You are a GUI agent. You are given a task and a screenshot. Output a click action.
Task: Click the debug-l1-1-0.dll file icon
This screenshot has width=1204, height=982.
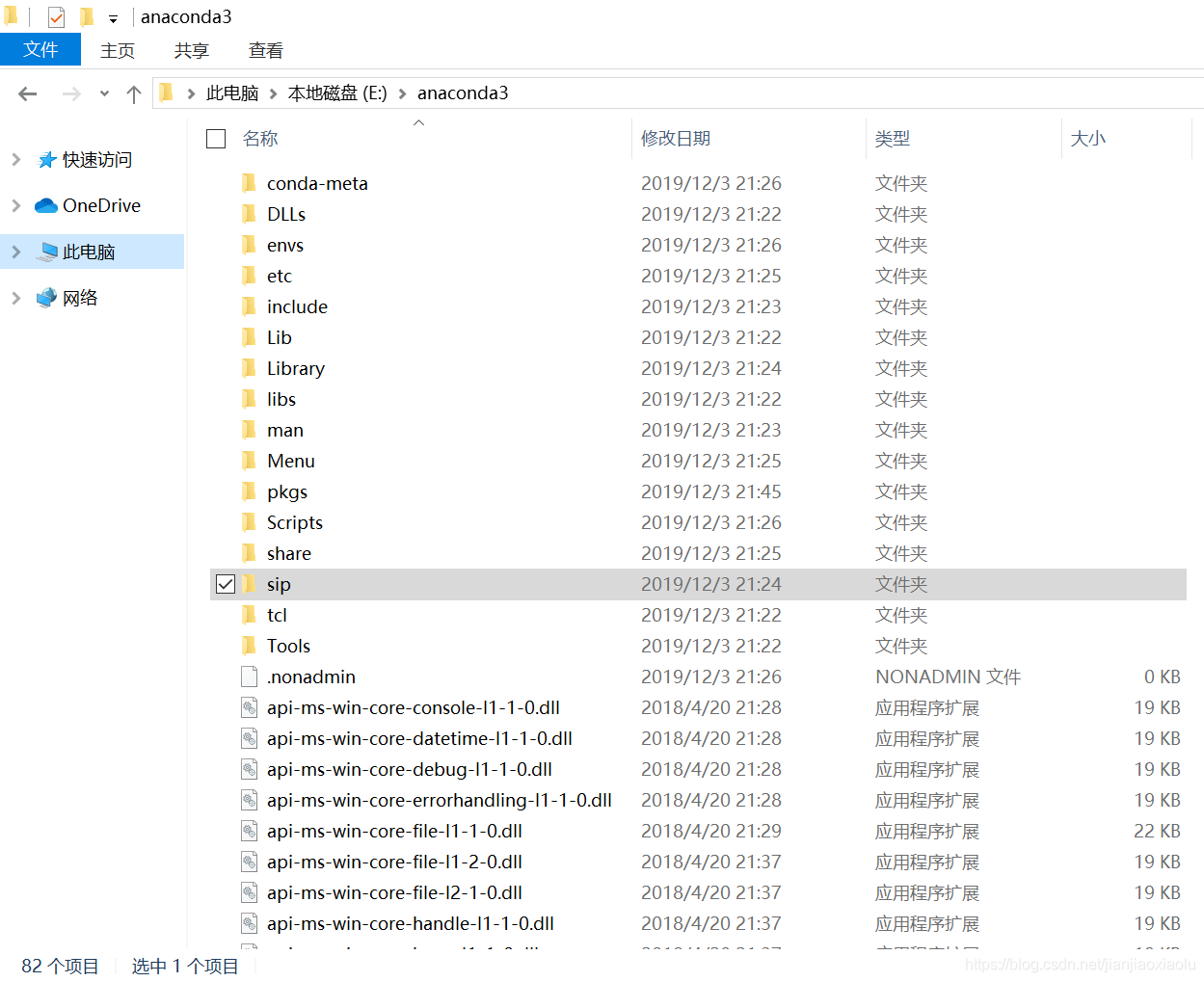pyautogui.click(x=249, y=769)
